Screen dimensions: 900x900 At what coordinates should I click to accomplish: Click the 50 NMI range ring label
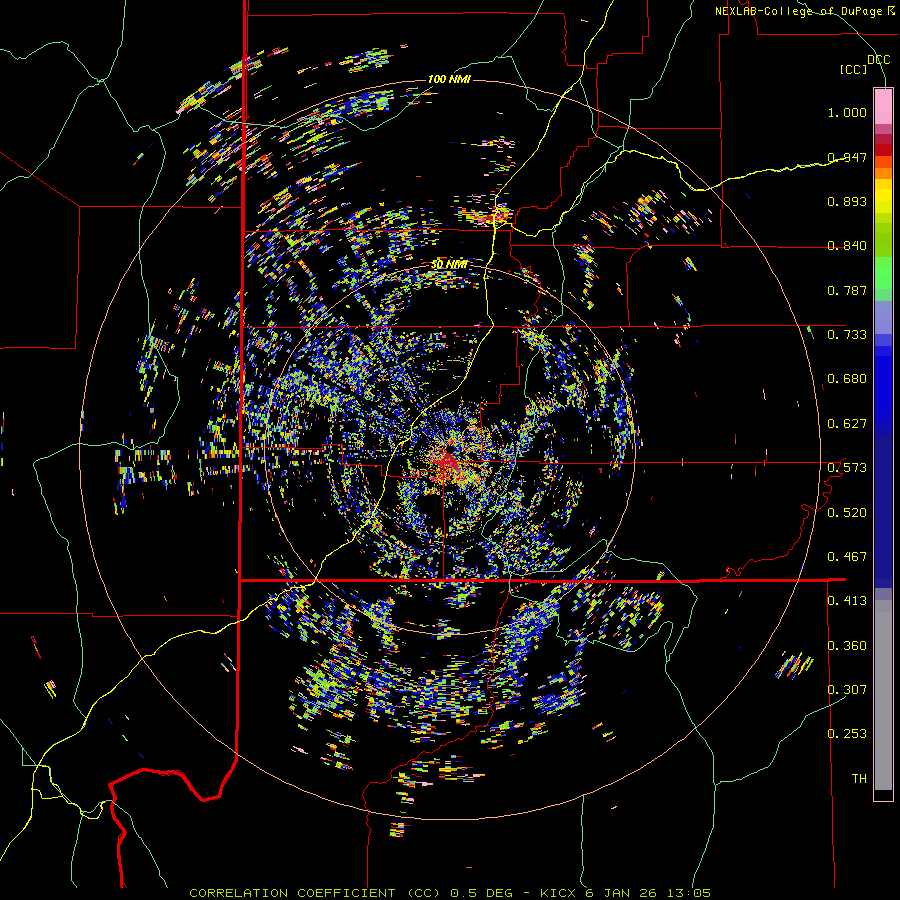click(x=449, y=265)
